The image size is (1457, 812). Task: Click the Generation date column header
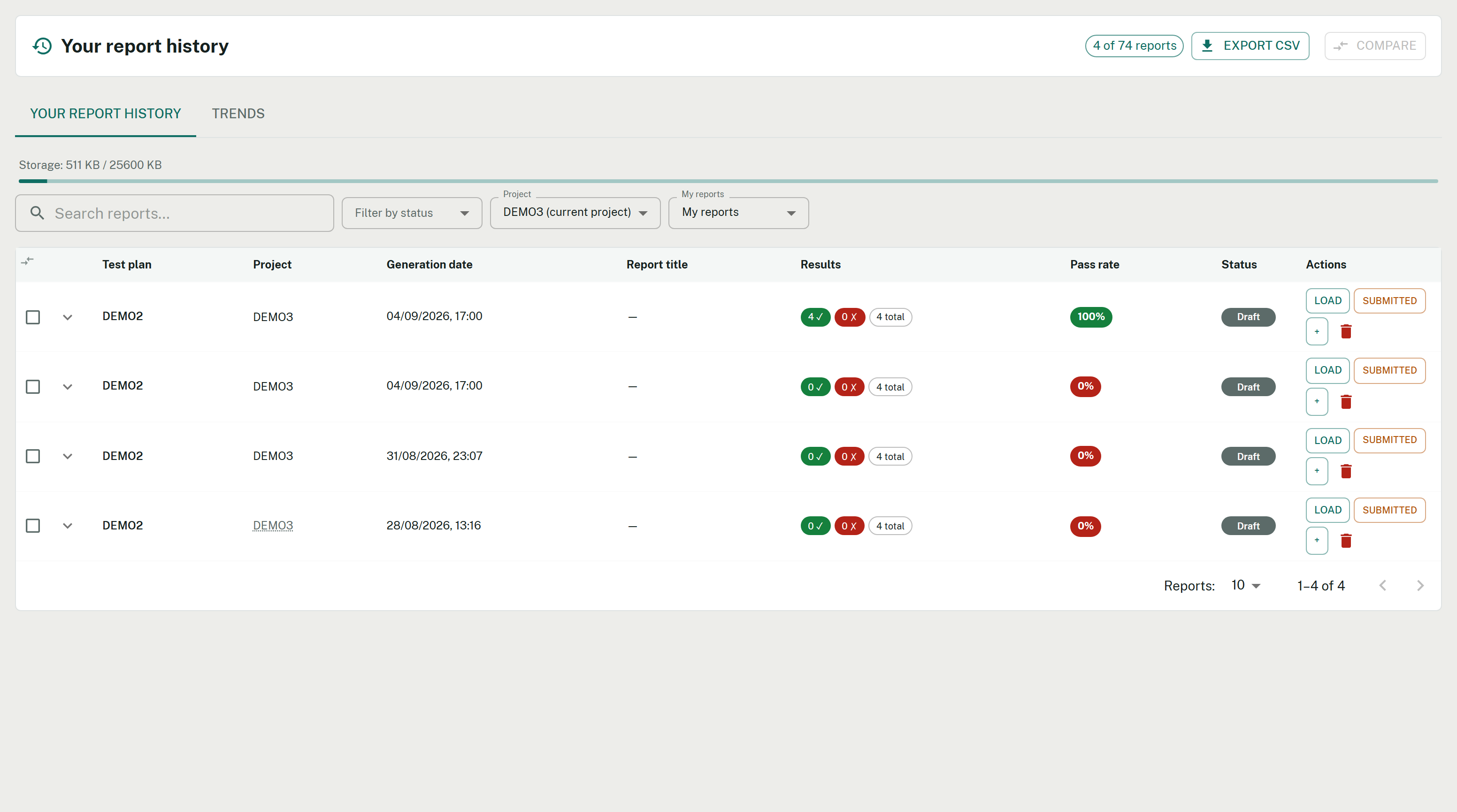(429, 265)
